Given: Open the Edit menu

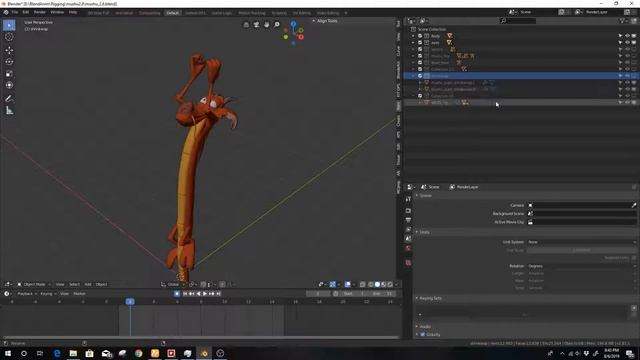Looking at the screenshot, I should [26, 12].
